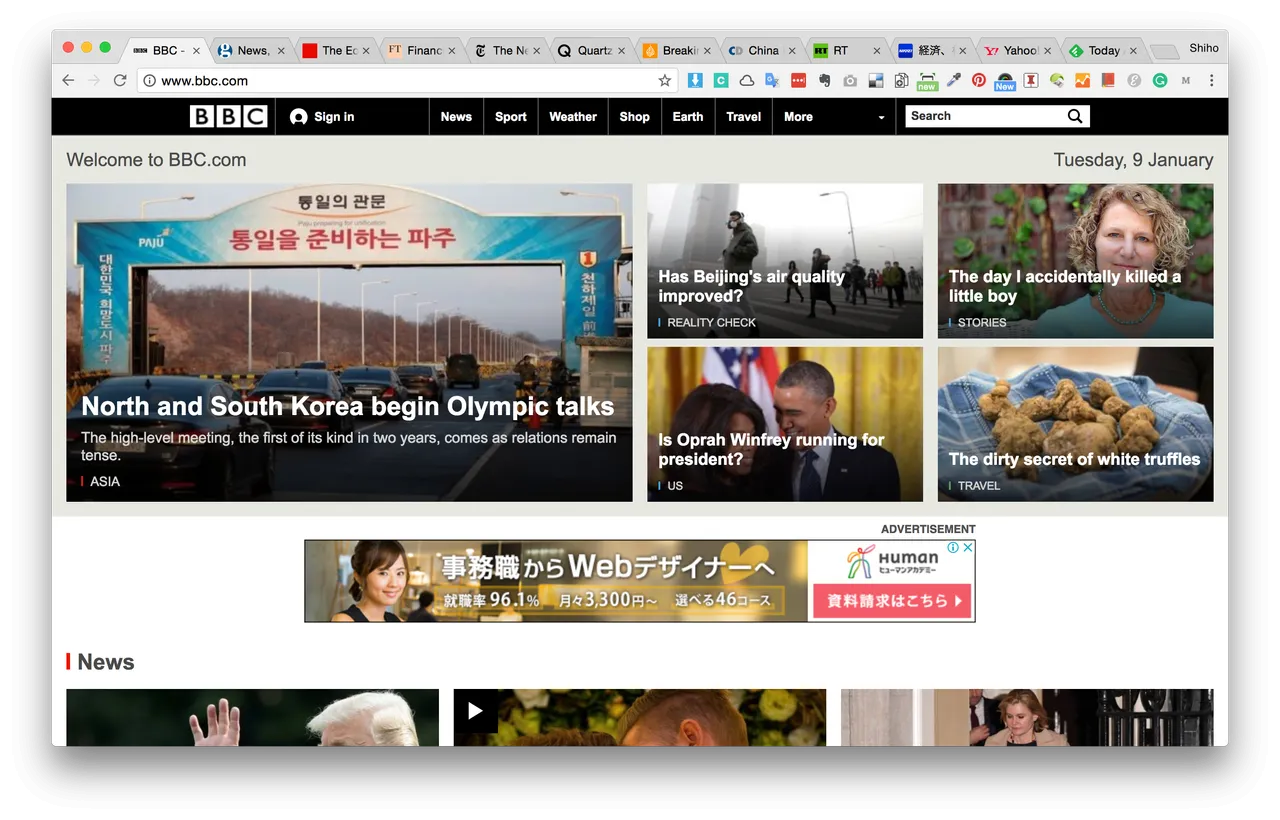Click the BBC logo in header
This screenshot has height=820, width=1280.
point(229,117)
